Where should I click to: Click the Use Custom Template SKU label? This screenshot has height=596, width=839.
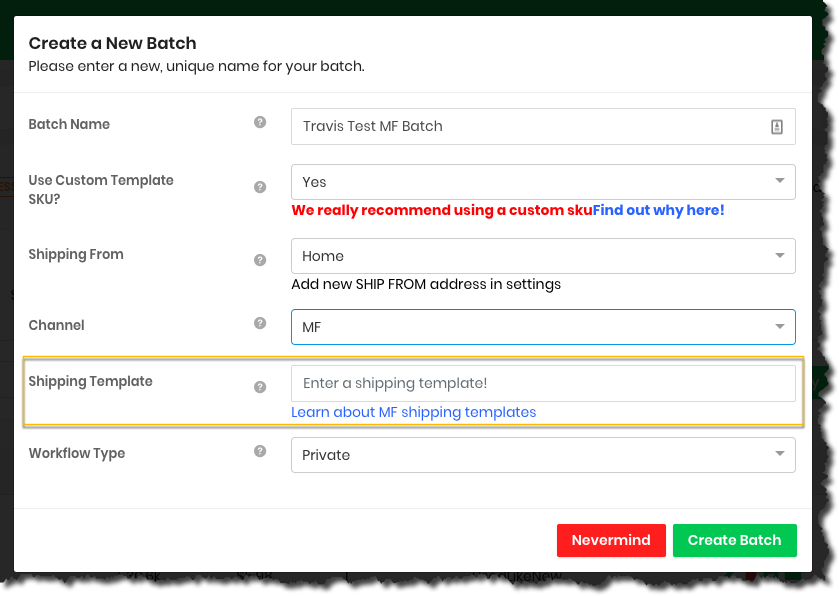pos(101,189)
